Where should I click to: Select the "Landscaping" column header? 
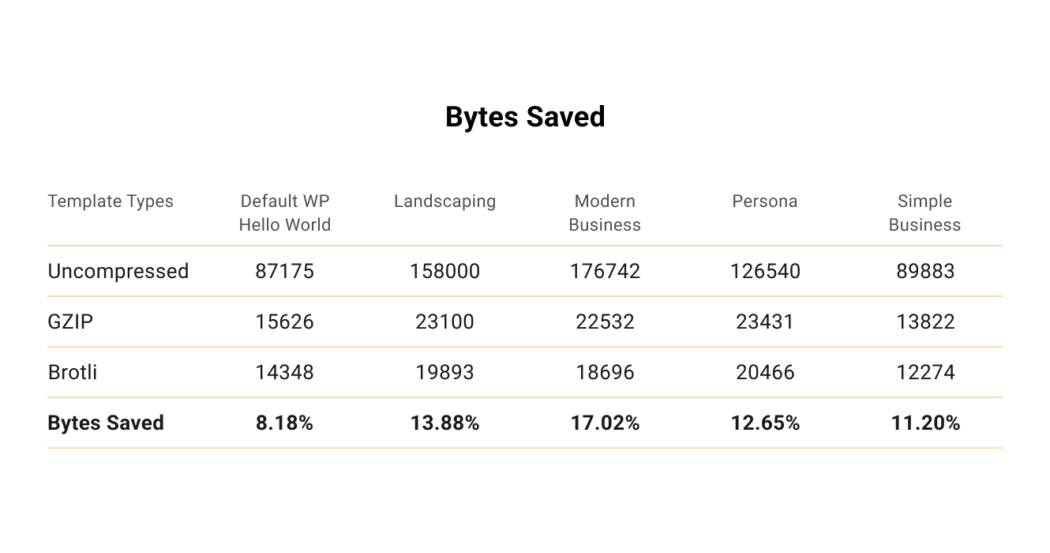coord(445,201)
